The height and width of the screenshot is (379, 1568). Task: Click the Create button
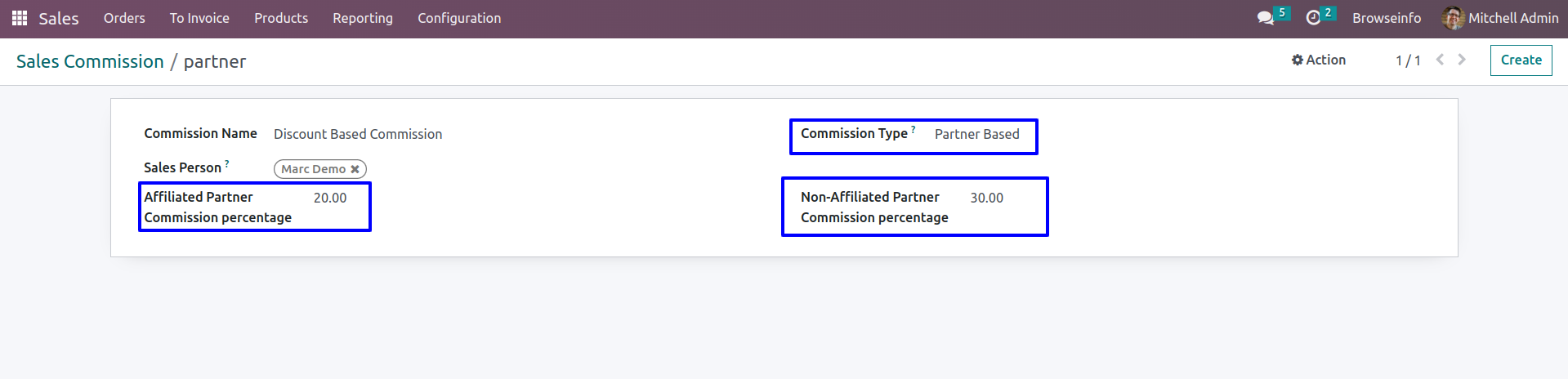click(1521, 60)
